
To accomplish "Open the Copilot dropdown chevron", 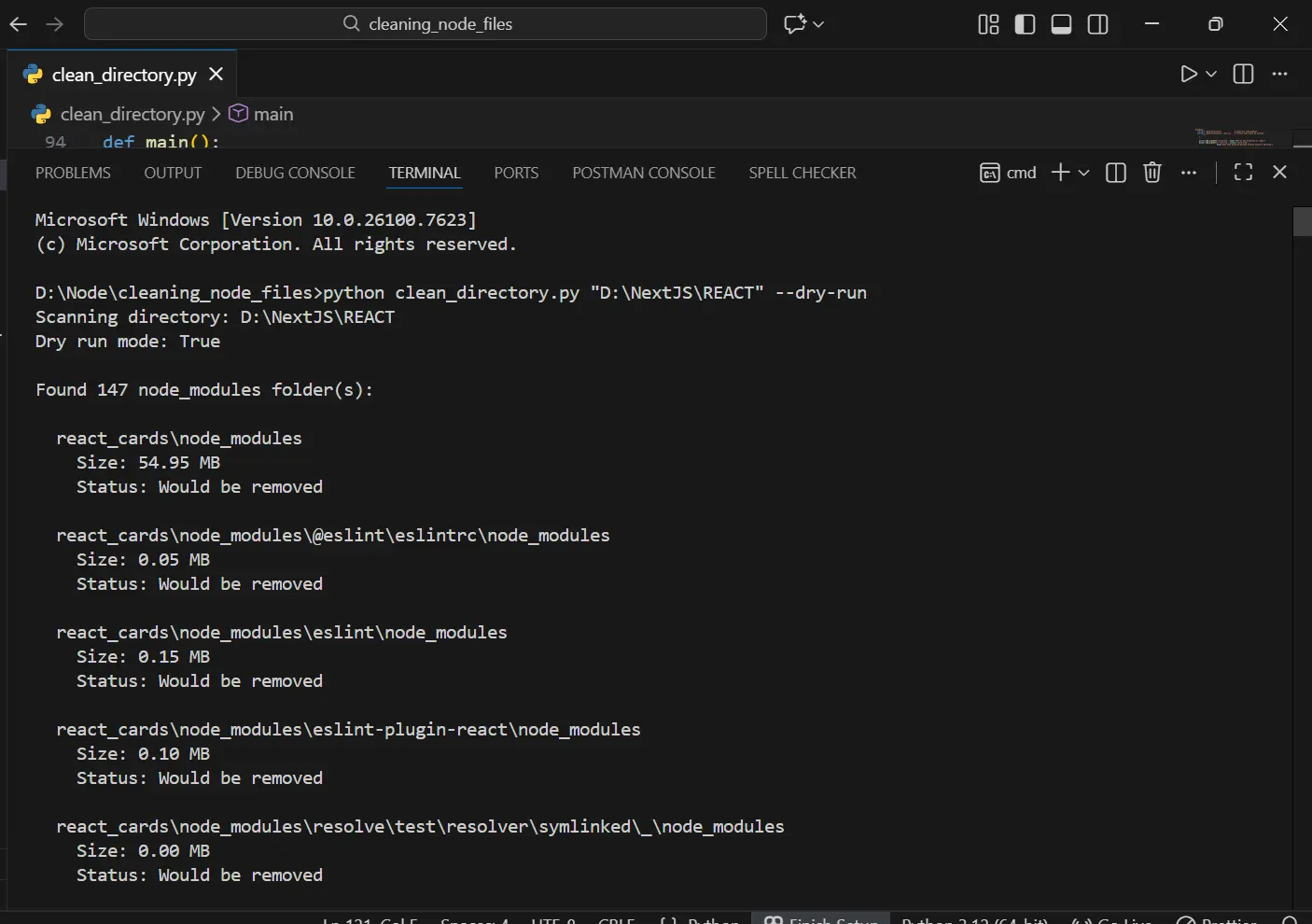I will (817, 24).
